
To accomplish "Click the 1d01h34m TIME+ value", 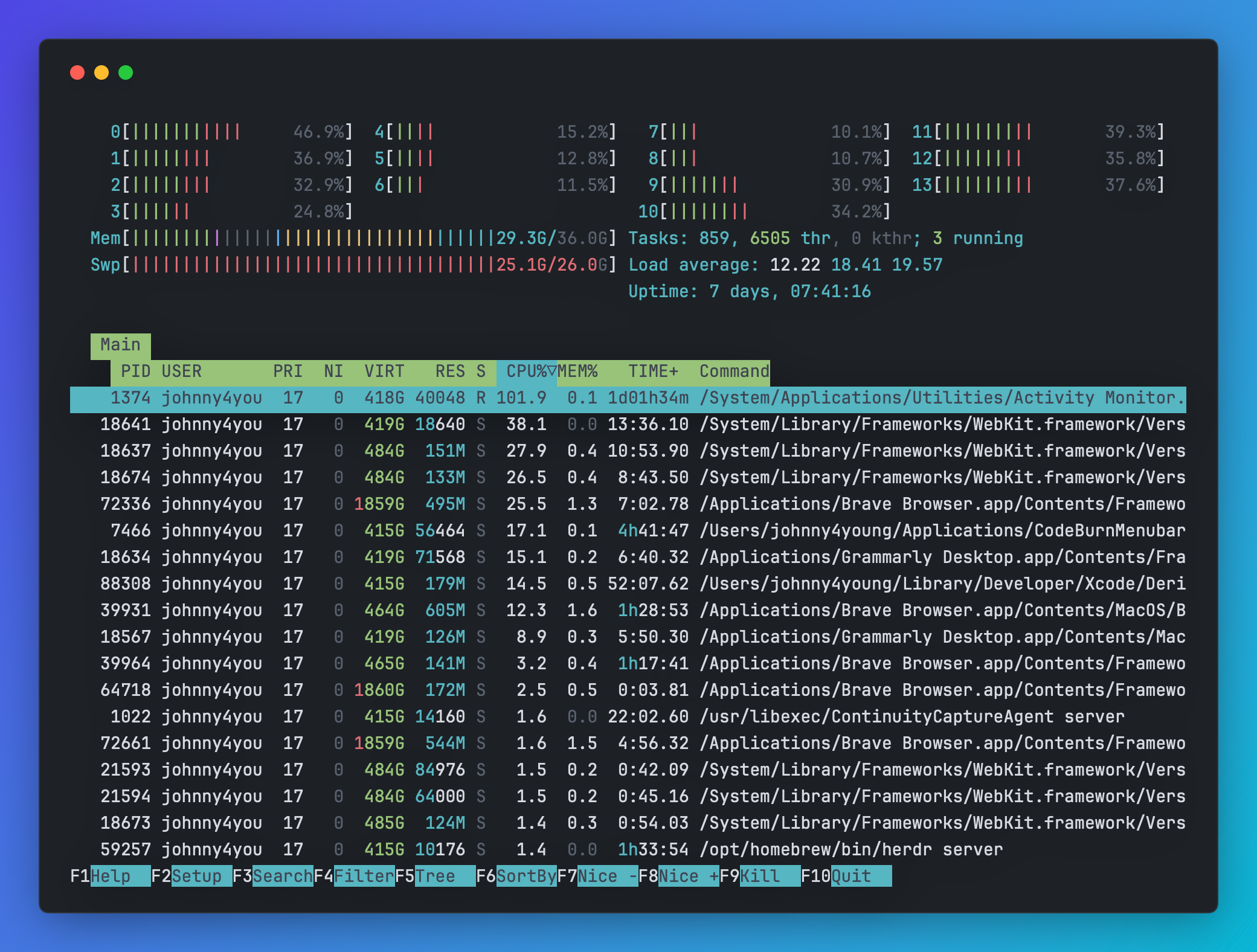I will tap(648, 399).
